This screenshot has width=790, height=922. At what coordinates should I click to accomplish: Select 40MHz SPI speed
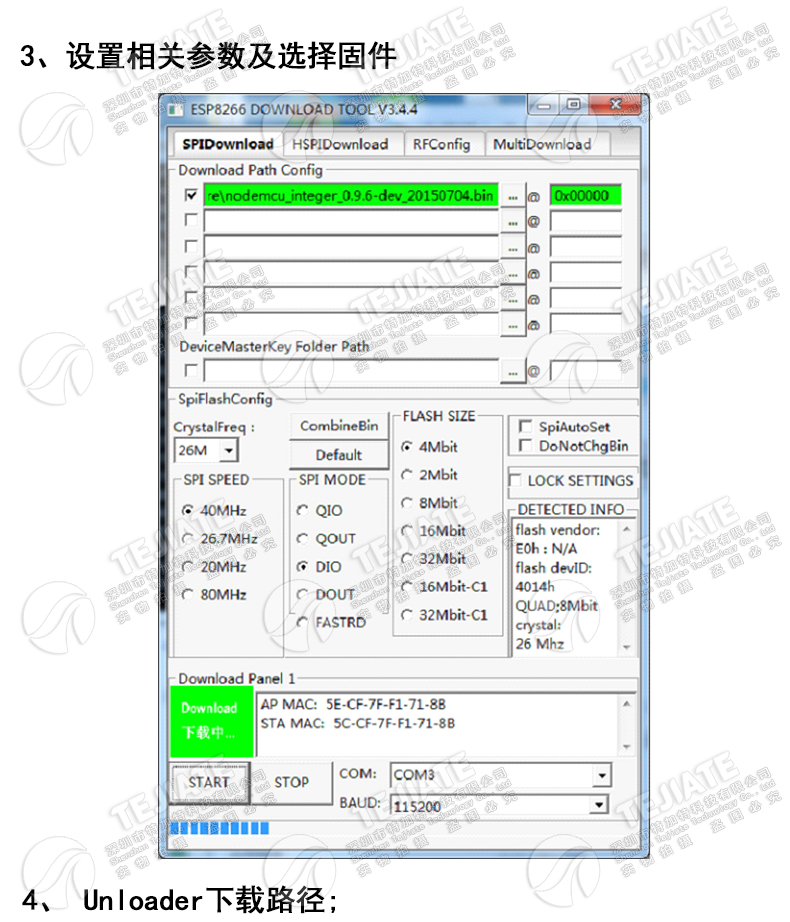[215, 510]
